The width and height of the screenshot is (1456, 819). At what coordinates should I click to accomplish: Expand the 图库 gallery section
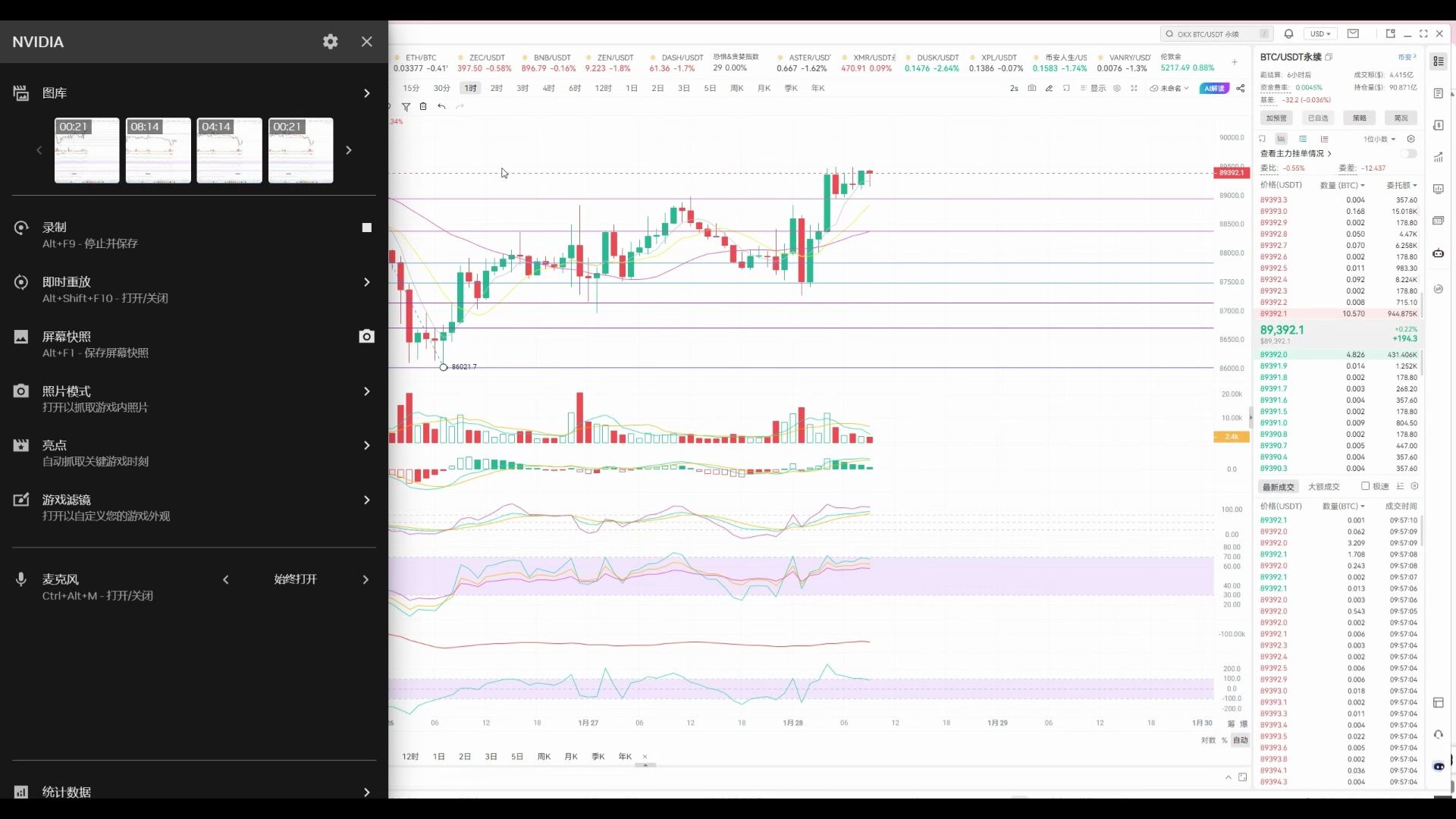[x=367, y=93]
